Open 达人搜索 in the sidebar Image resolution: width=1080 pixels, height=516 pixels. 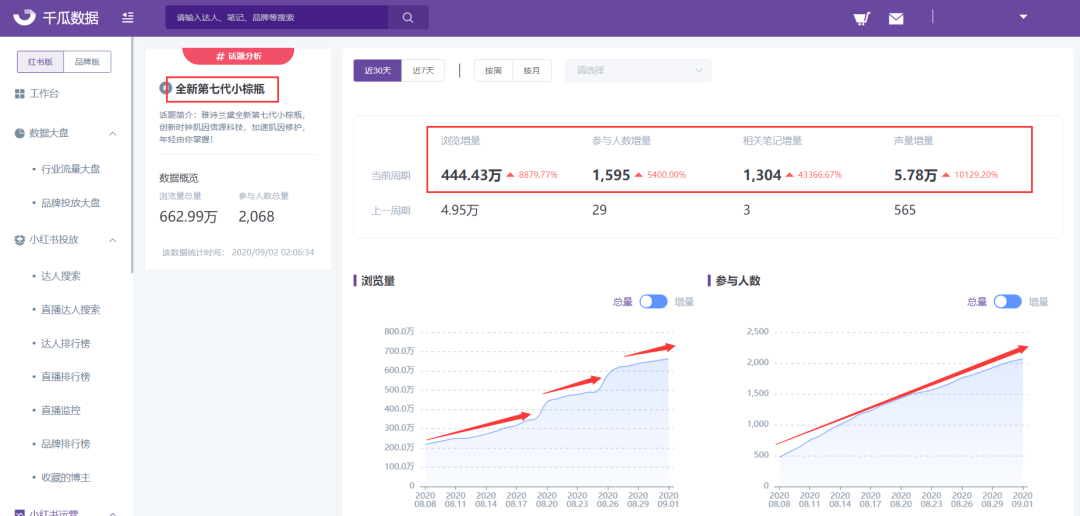pyautogui.click(x=61, y=276)
